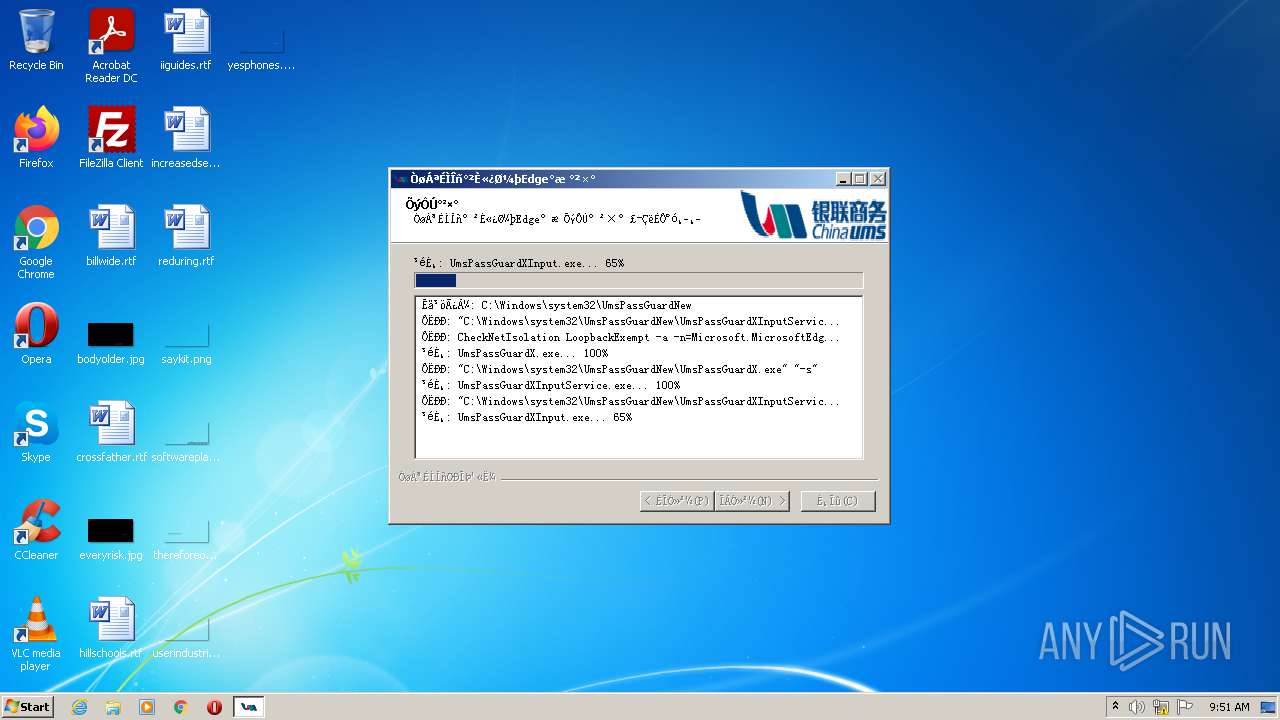Launch Google Chrome desktop shortcut
The image size is (1280, 720).
[36, 242]
